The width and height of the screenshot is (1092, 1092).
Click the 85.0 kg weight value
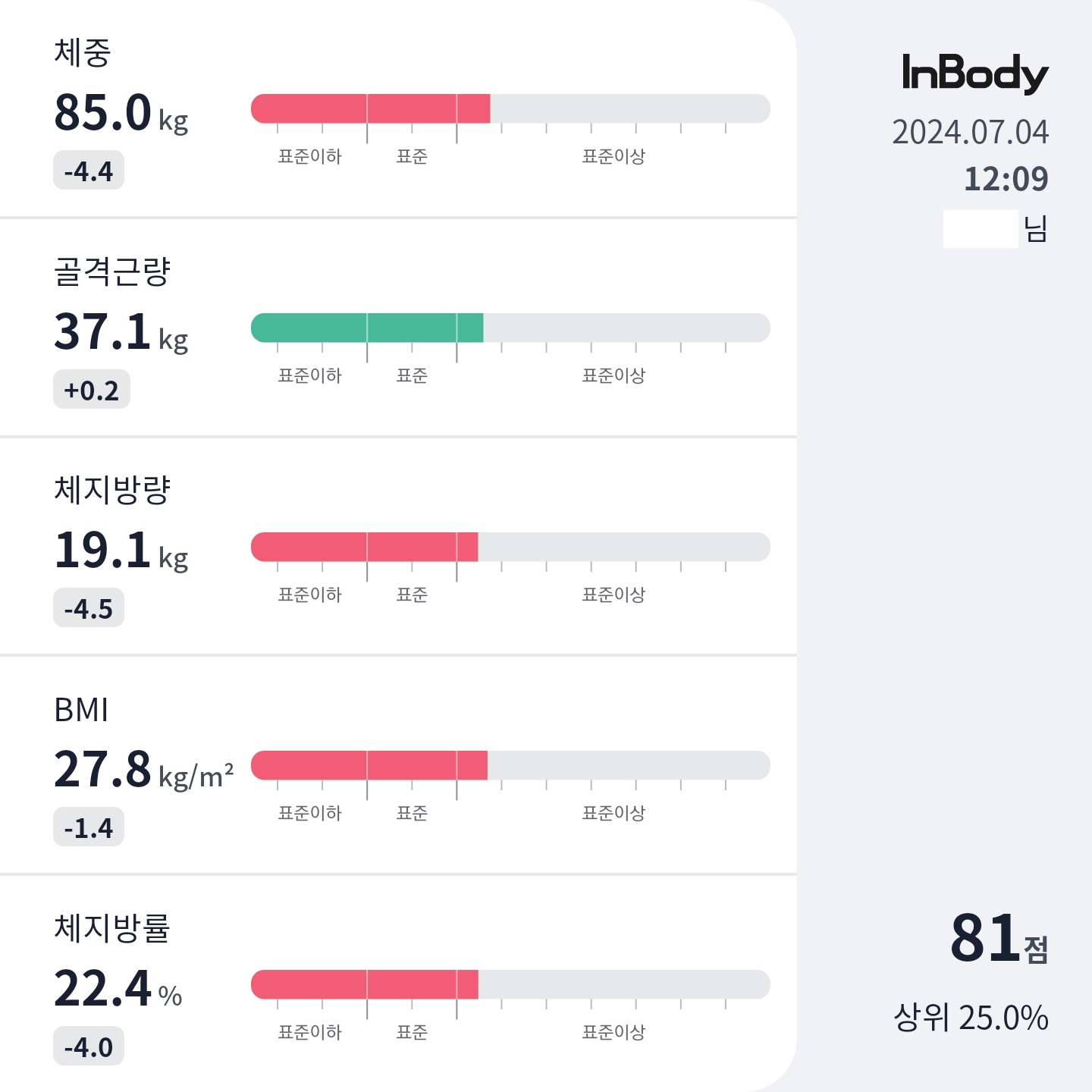[121, 113]
